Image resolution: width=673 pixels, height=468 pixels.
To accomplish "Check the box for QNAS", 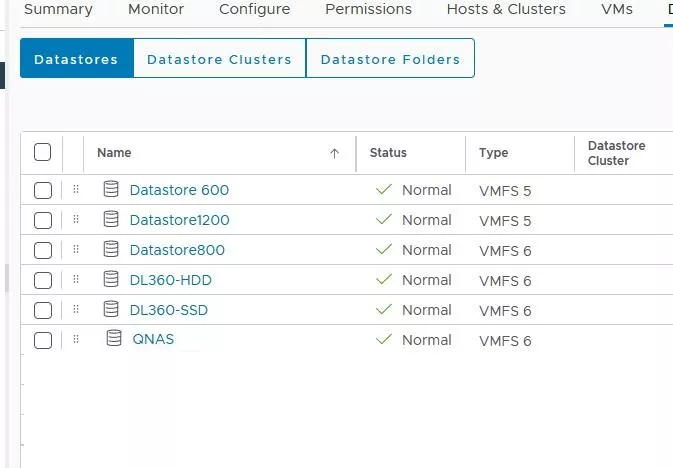I will 43,340.
